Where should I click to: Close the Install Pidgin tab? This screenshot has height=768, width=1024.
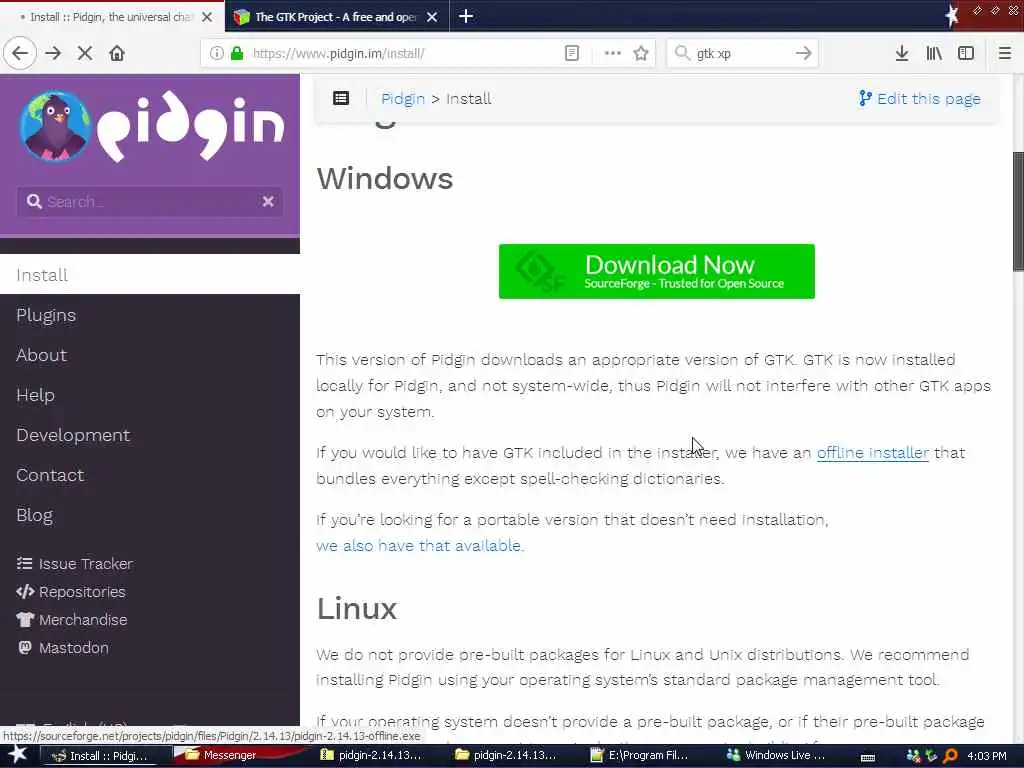tap(207, 17)
